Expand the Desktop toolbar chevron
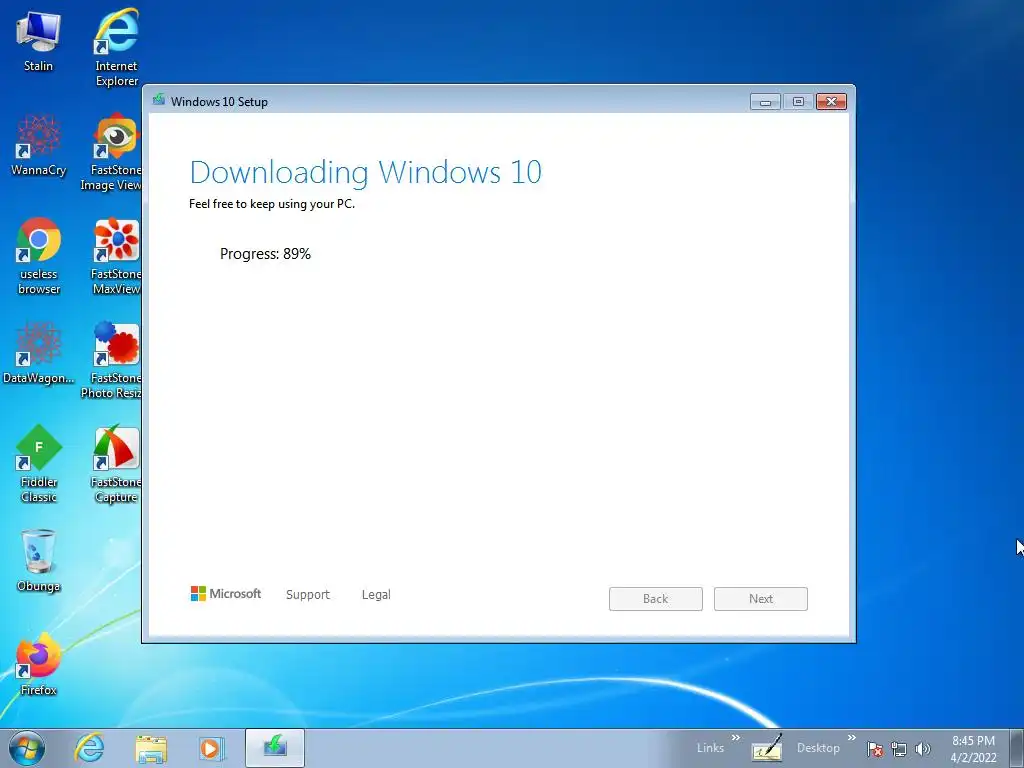Screen dimensions: 1024x768 [852, 737]
